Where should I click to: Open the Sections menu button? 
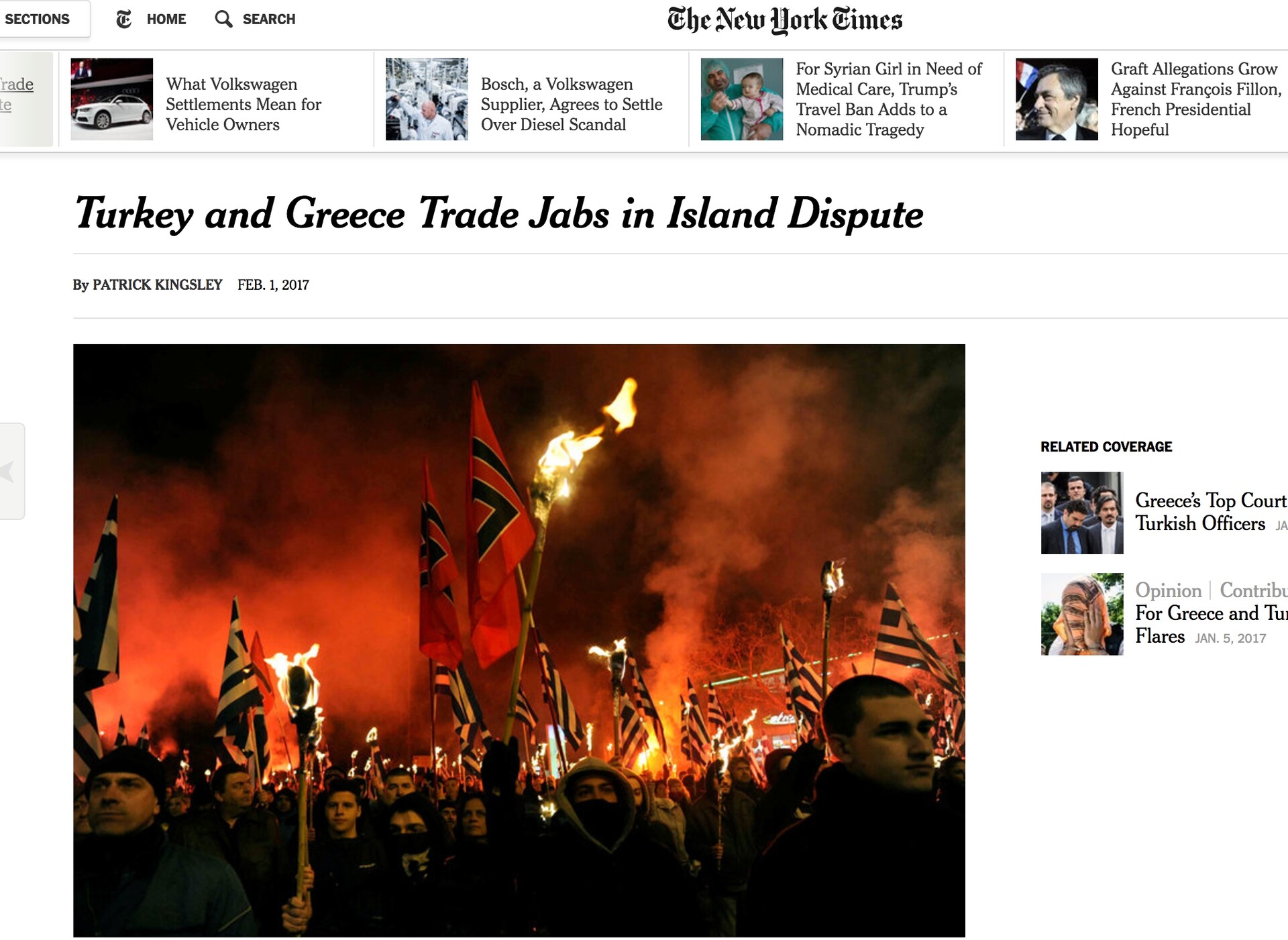(x=42, y=19)
